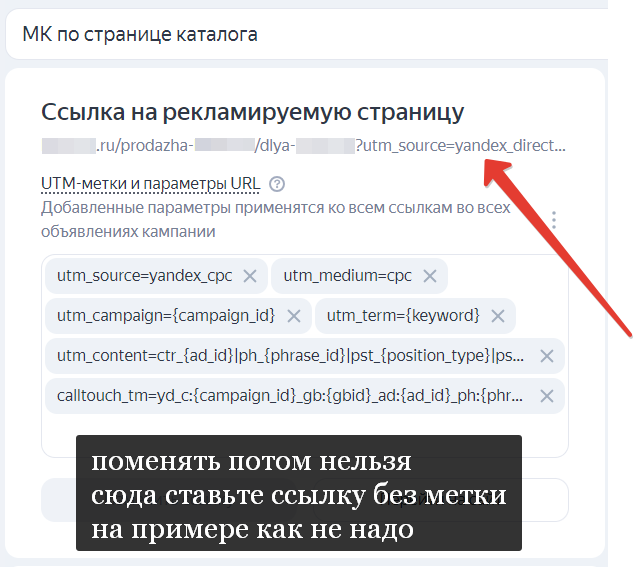Select the utm_term={keyword} chip text
Screen dimensions: 634x567
click(x=403, y=315)
